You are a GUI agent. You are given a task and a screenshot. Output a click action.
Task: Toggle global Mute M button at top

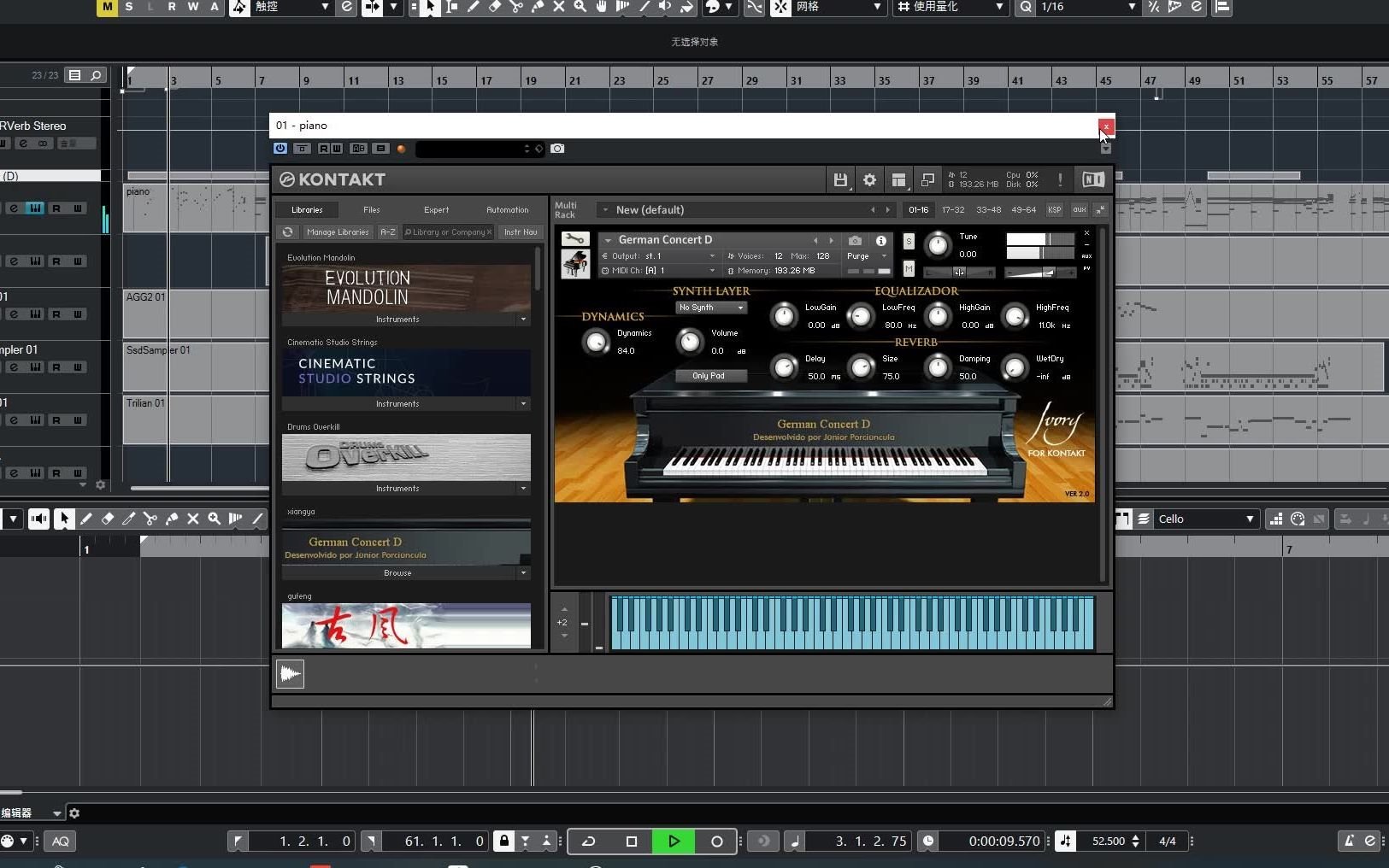(107, 7)
